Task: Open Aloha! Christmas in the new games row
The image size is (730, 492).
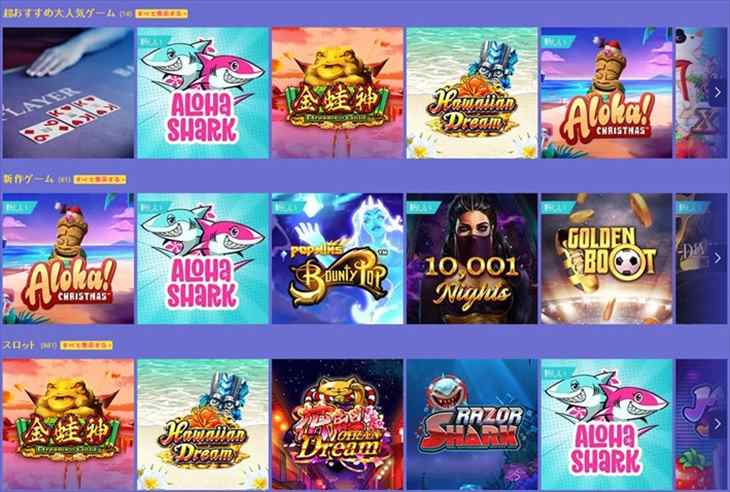Action: click(68, 258)
